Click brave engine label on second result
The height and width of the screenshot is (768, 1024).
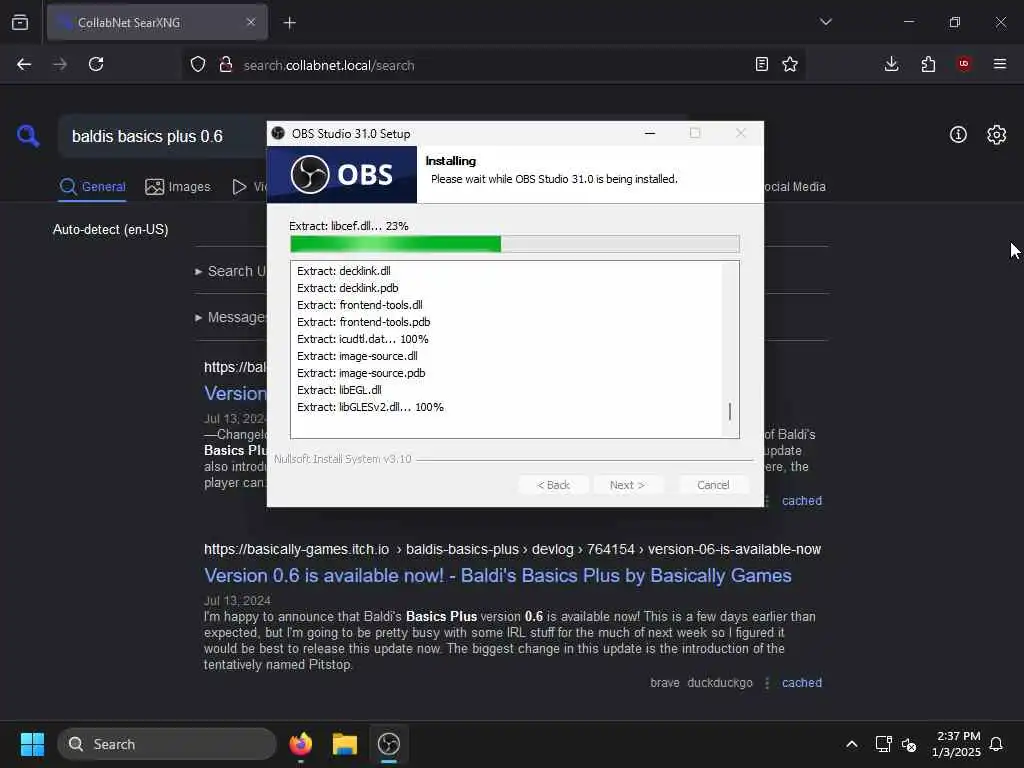click(x=665, y=682)
